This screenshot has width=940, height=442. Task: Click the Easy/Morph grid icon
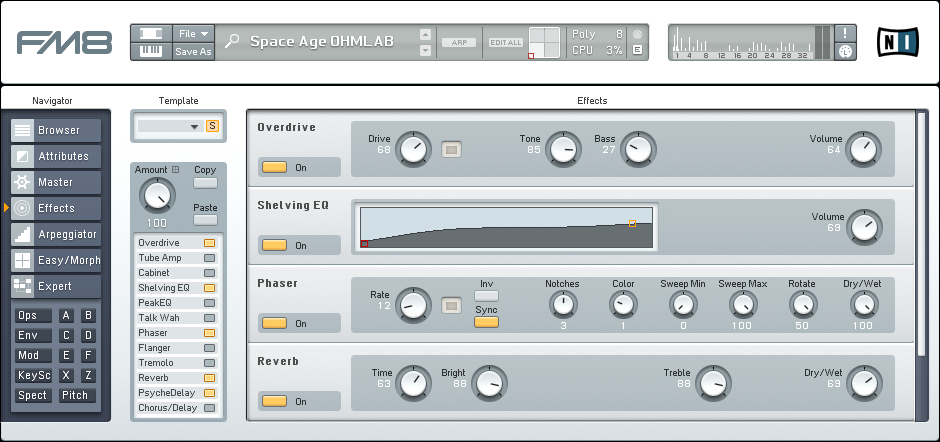23,260
